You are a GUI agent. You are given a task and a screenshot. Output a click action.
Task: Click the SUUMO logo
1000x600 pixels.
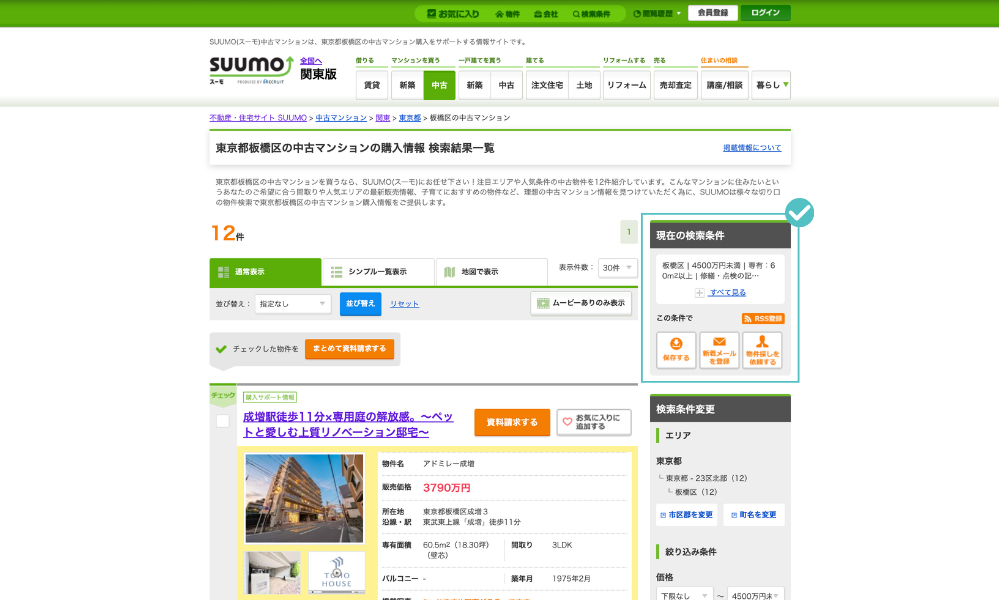coord(251,70)
